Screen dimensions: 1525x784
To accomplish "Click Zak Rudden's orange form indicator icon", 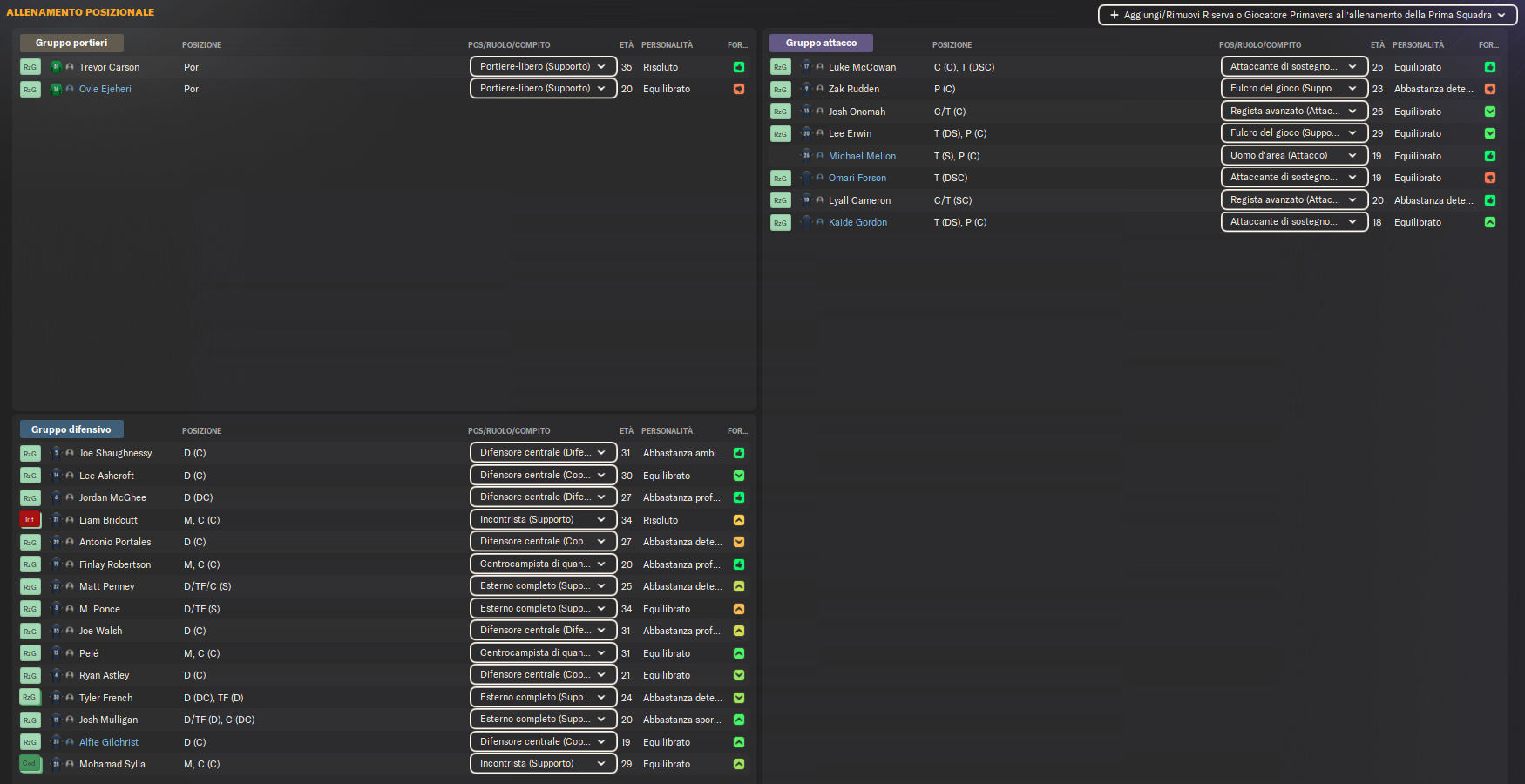I will point(1490,89).
